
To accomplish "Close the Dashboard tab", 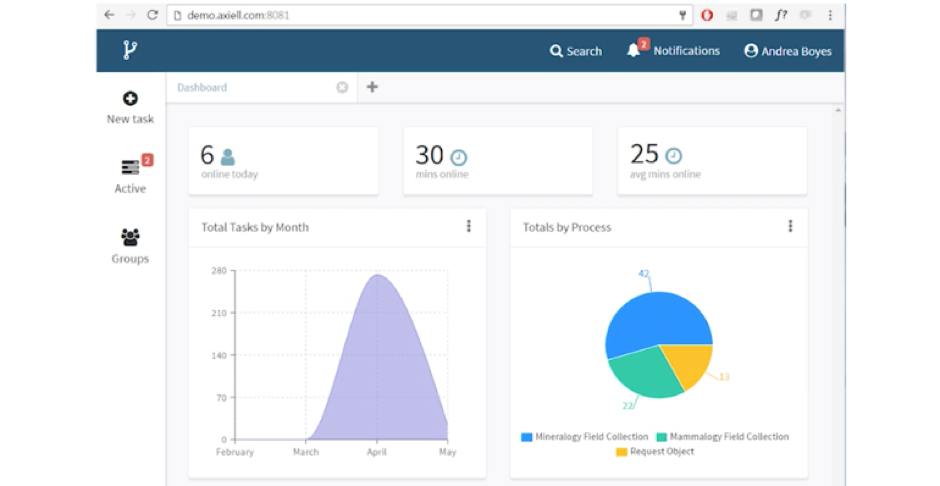I will click(x=342, y=87).
